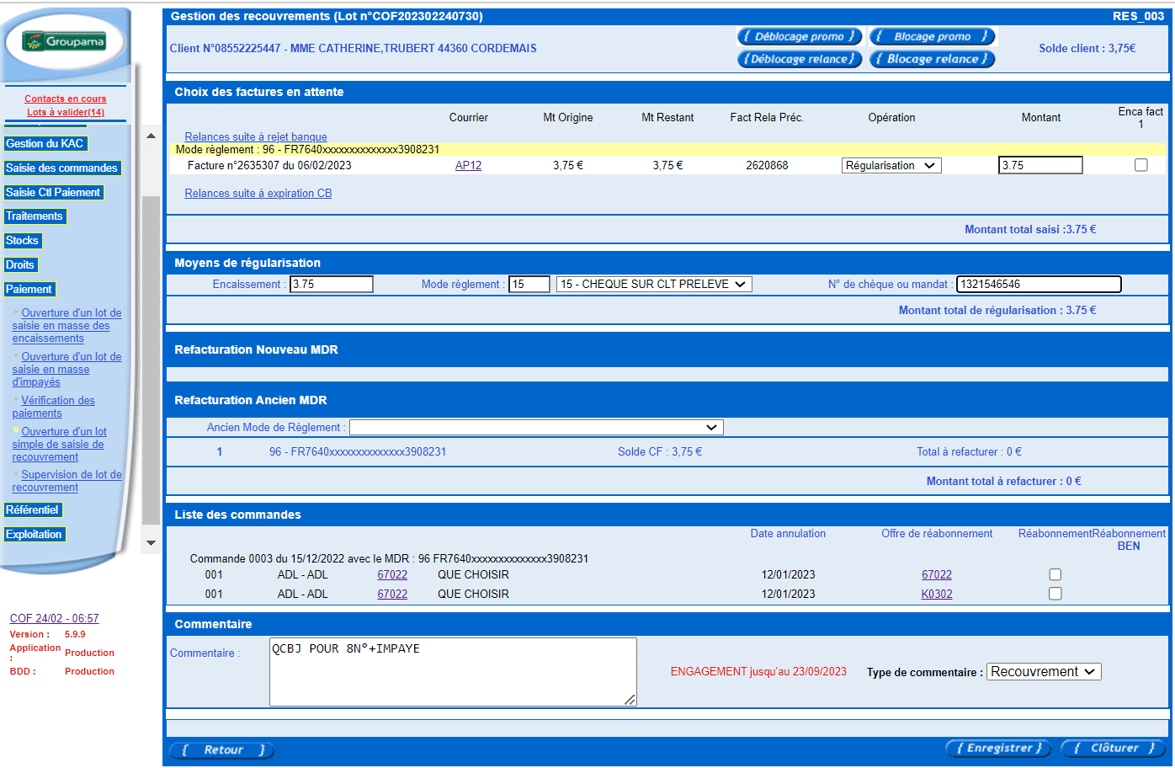1175x768 pixels.
Task: Click the Enregistrer button
Action: click(998, 748)
